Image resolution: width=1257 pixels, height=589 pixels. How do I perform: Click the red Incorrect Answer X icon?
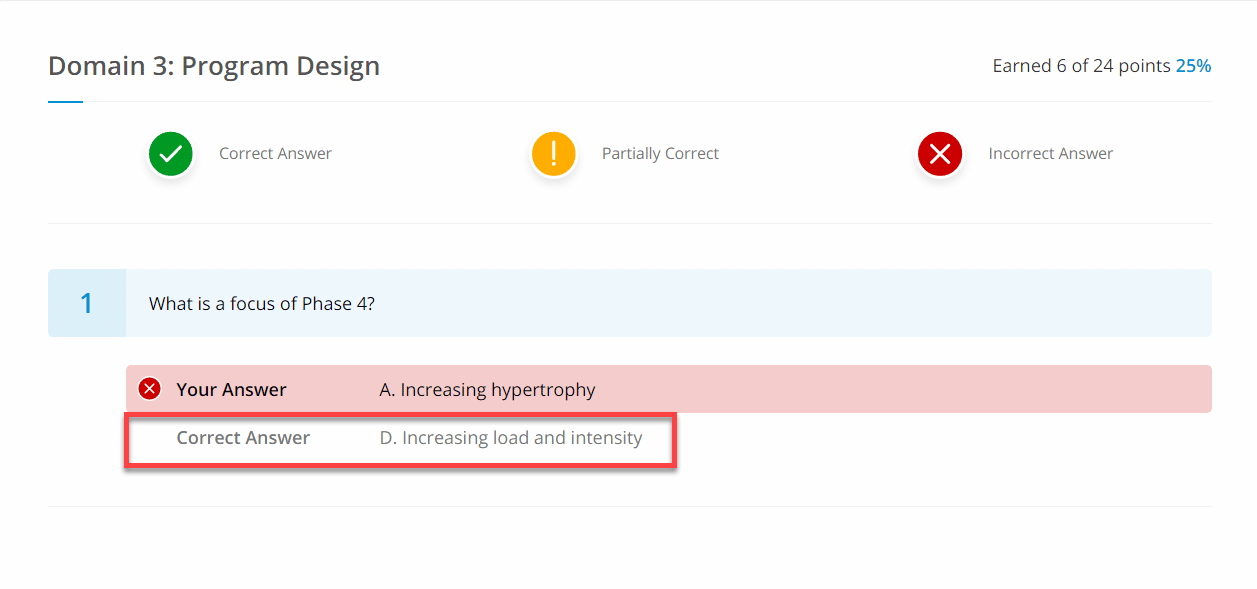coord(940,154)
